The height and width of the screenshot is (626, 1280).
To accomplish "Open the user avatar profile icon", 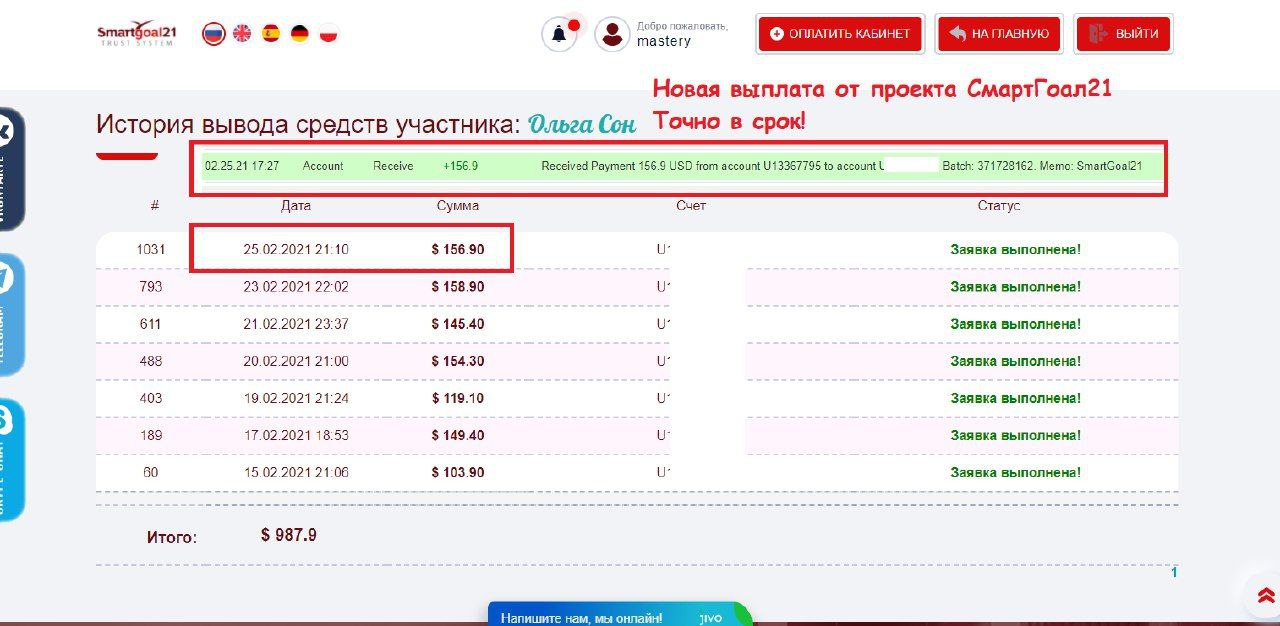I will coord(612,34).
